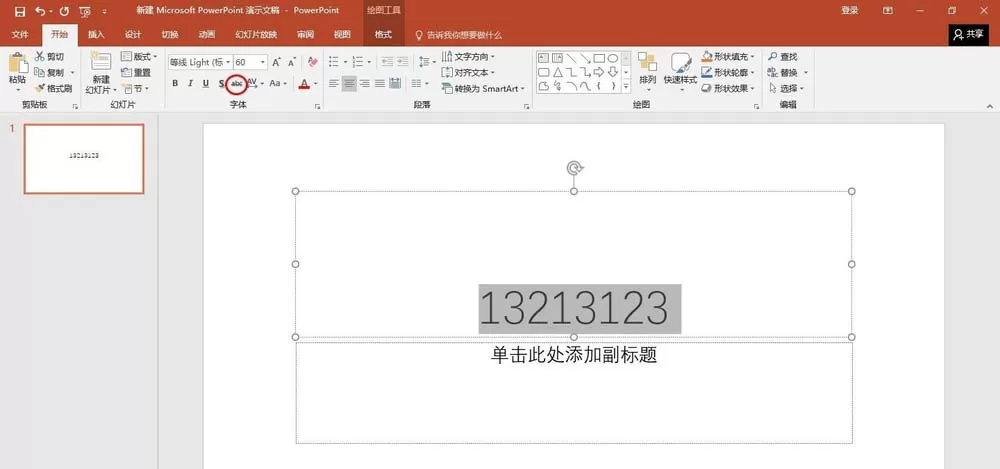Expand the shapes gallery More arrow
The image size is (1000, 469).
pos(626,87)
